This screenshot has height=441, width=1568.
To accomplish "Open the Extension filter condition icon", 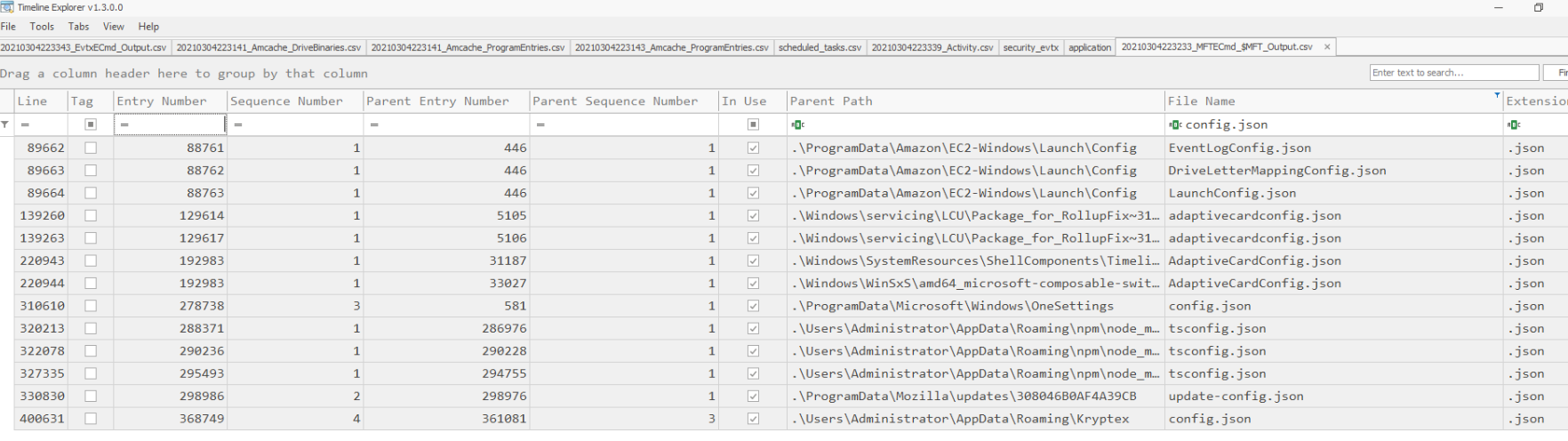I will point(1514,124).
